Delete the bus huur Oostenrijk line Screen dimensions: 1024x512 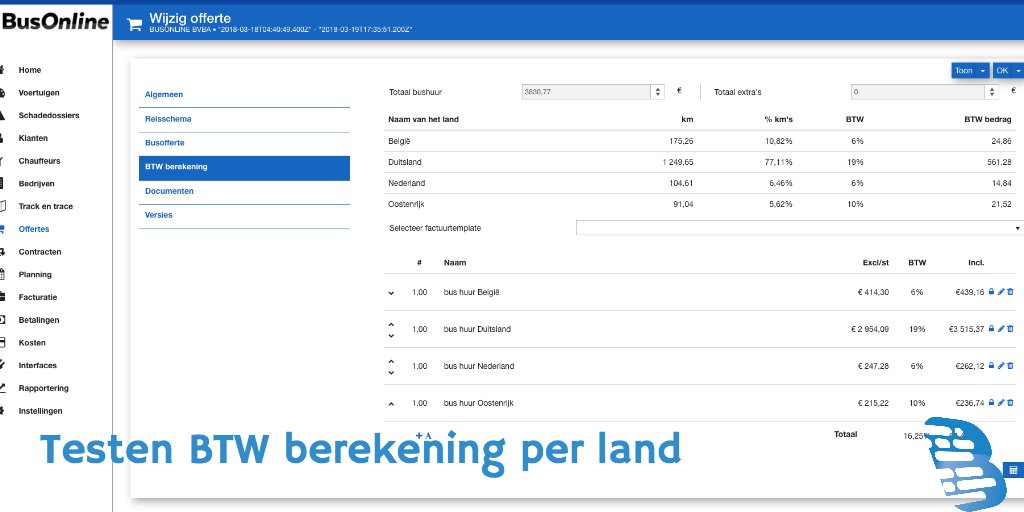pyautogui.click(x=1010, y=403)
